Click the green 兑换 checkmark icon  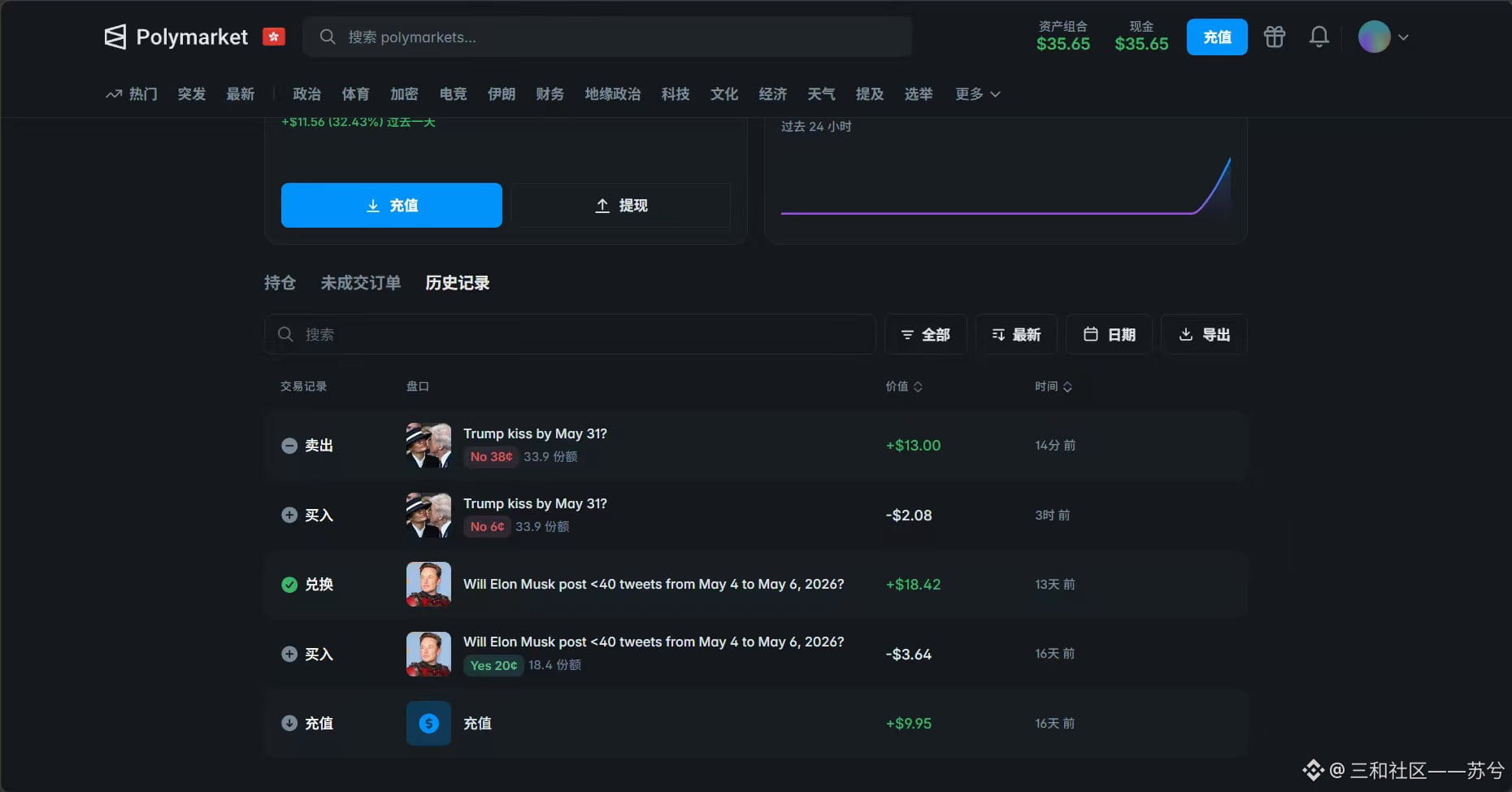click(289, 585)
